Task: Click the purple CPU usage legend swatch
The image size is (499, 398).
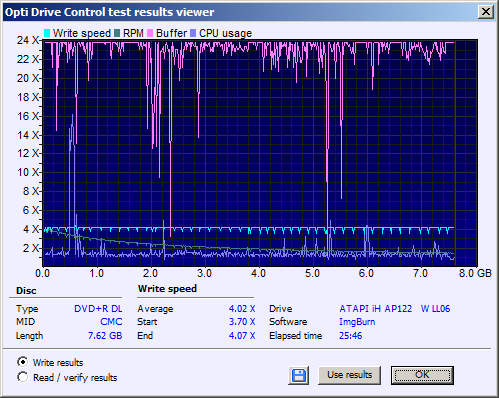Action: pos(193,33)
